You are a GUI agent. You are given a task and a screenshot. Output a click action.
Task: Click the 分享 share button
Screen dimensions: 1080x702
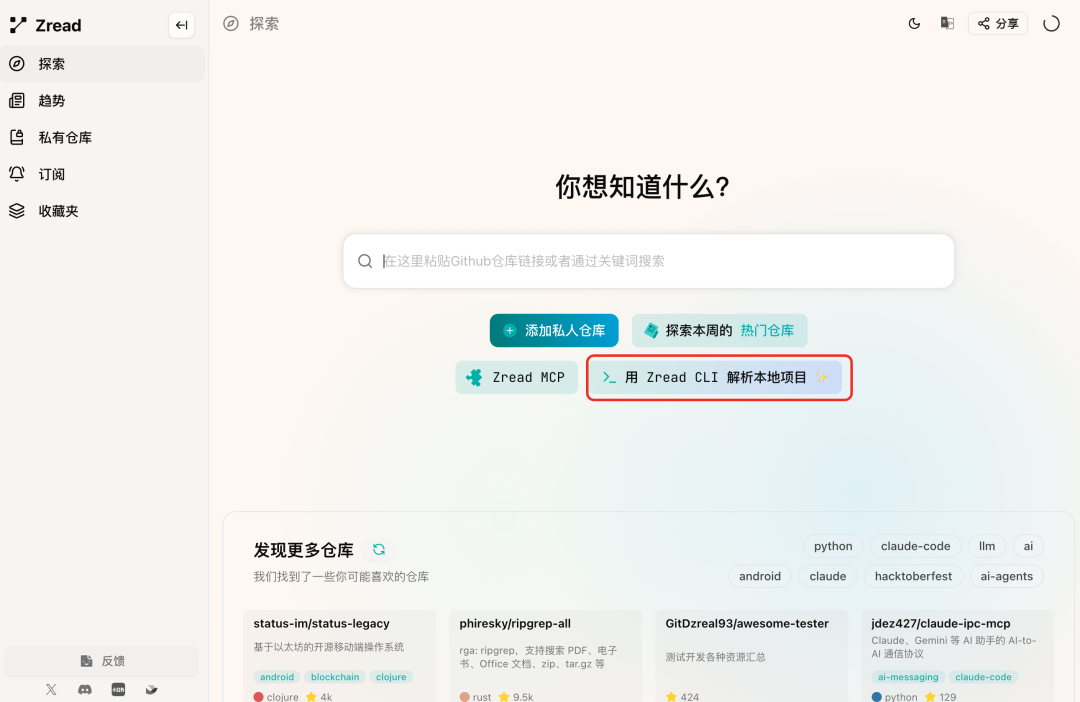pos(998,24)
